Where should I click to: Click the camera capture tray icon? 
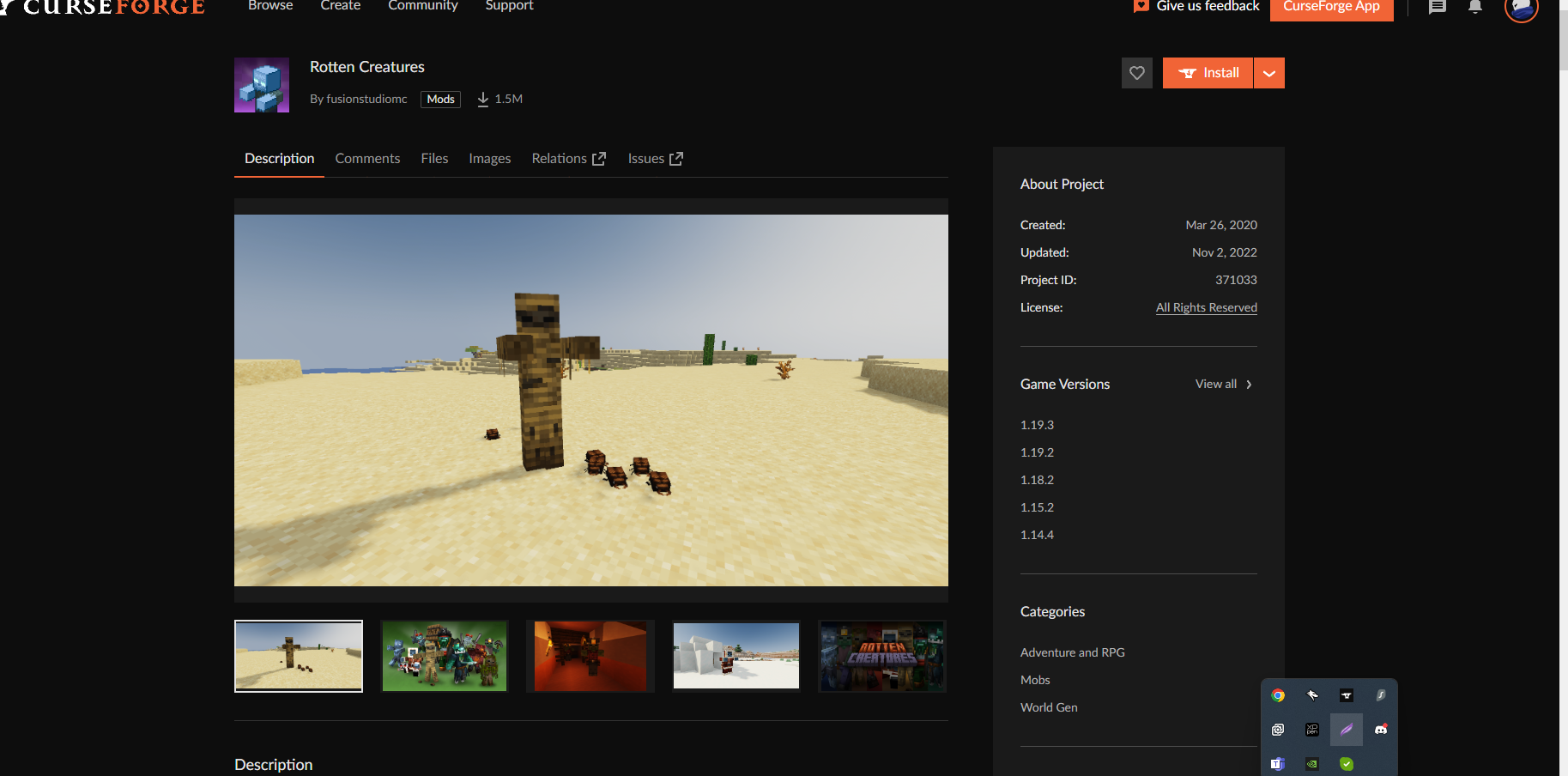click(x=1278, y=730)
